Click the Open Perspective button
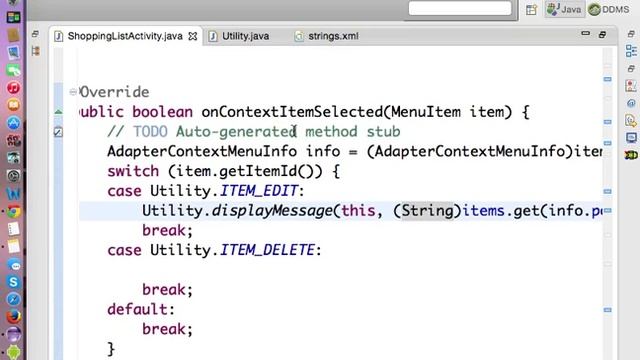Viewport: 640px width, 360px height. click(x=531, y=9)
